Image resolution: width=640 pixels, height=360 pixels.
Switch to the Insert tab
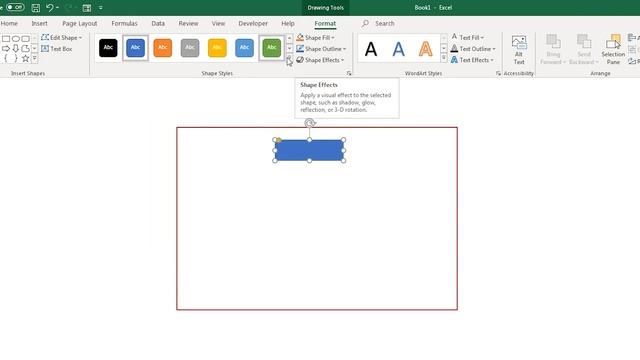click(40, 24)
